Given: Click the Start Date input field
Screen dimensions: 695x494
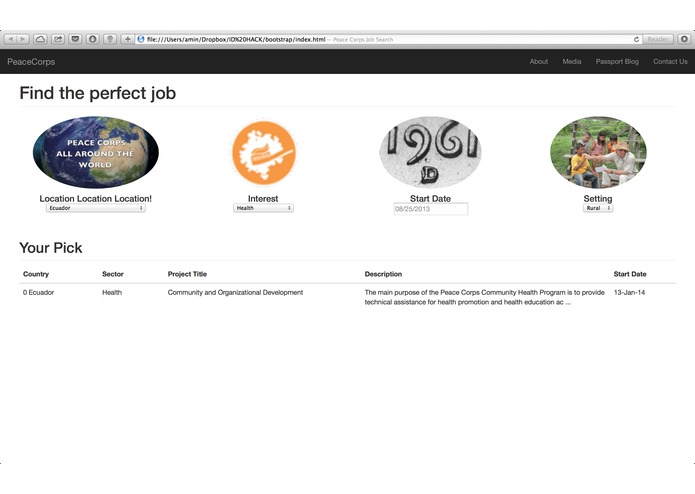Looking at the screenshot, I should pyautogui.click(x=431, y=209).
